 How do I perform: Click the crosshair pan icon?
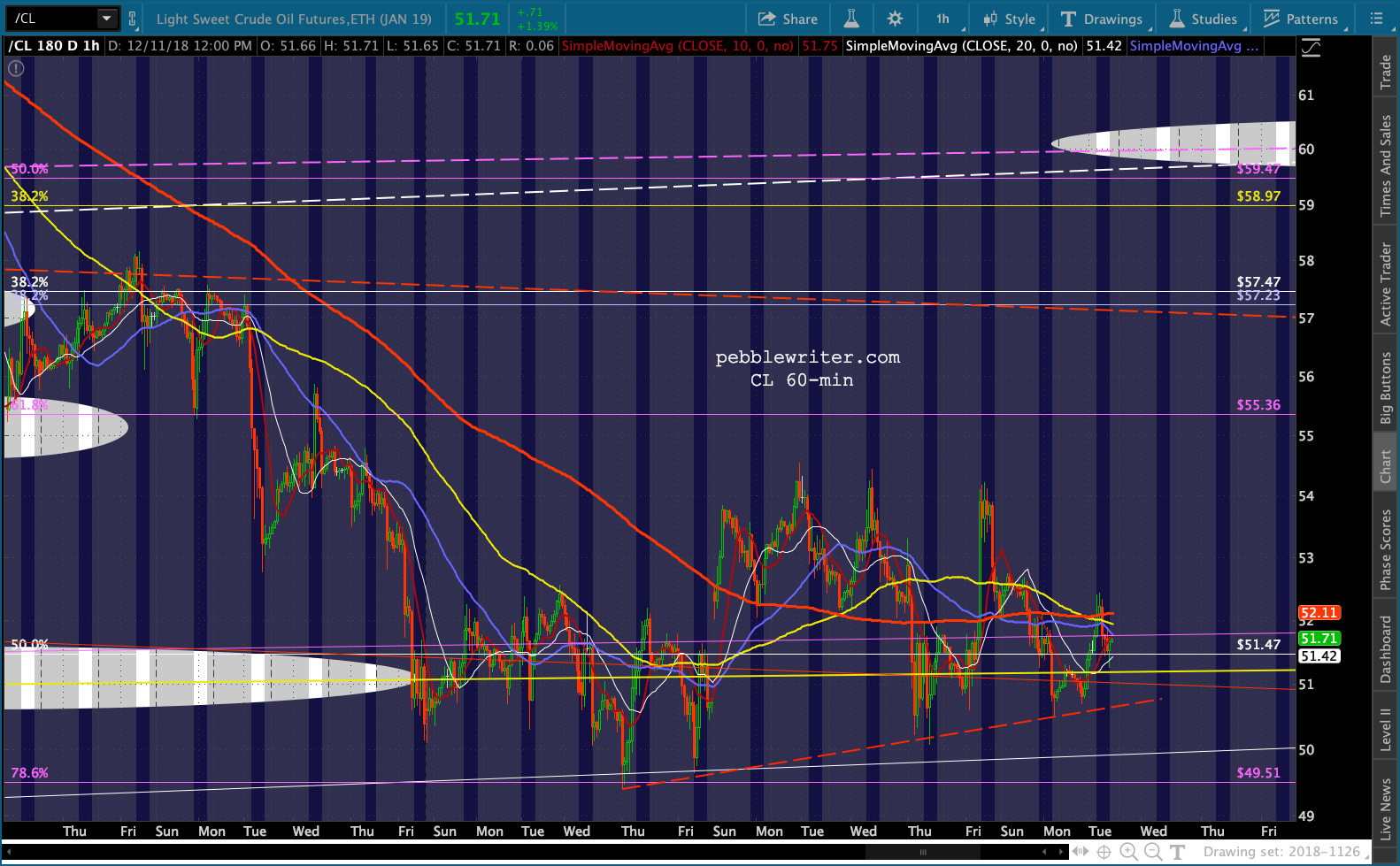point(1104,852)
